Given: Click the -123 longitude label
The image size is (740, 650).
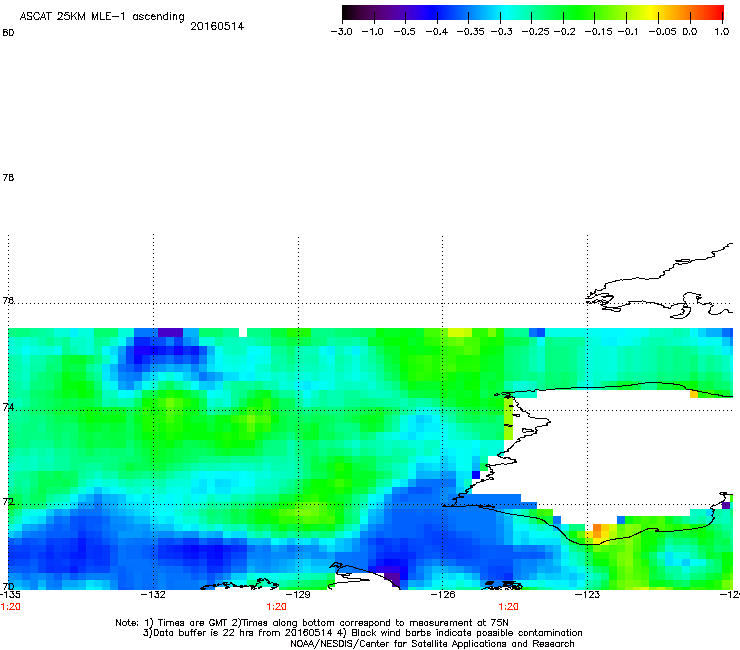Looking at the screenshot, I should [587, 595].
